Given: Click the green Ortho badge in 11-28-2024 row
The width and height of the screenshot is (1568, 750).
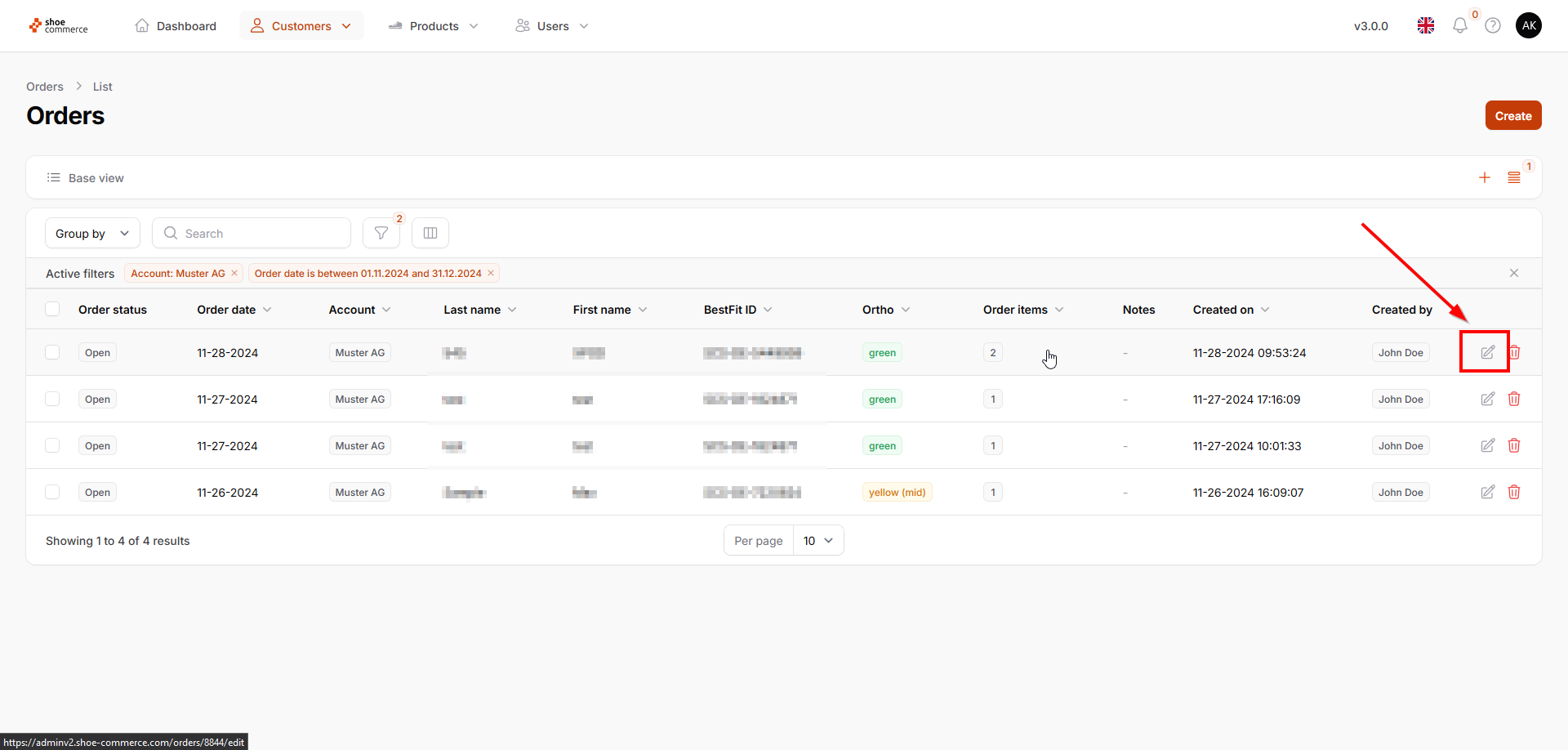Looking at the screenshot, I should coord(883,353).
